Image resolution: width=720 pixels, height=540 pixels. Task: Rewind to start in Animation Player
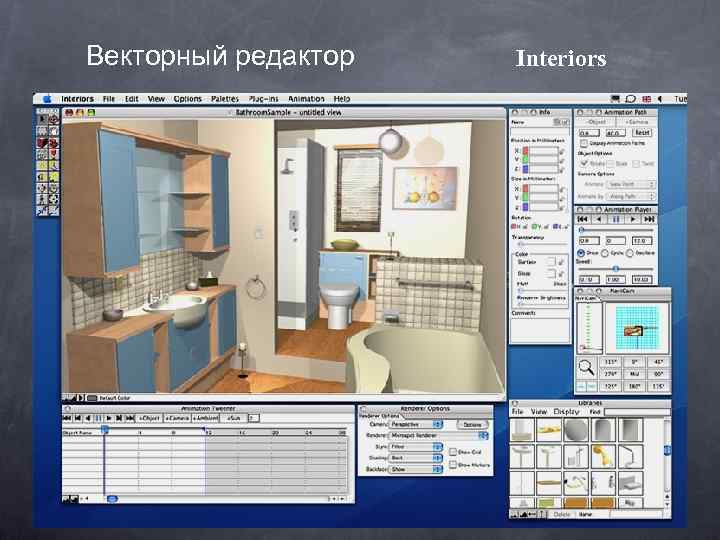tap(582, 219)
